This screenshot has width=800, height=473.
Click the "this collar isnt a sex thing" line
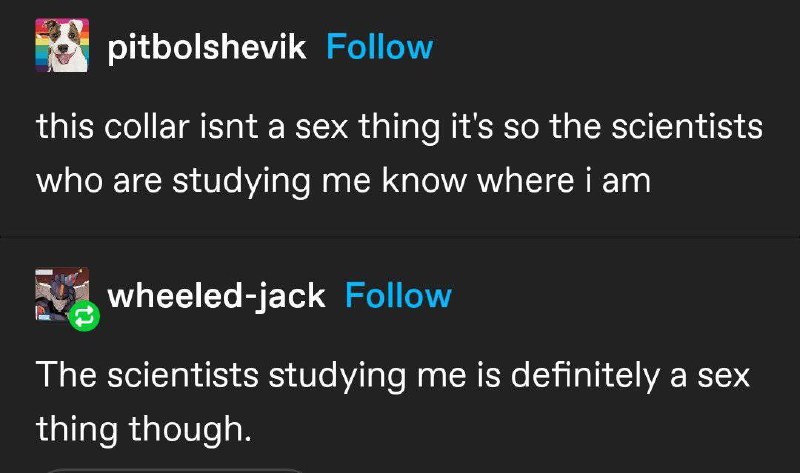click(x=399, y=128)
